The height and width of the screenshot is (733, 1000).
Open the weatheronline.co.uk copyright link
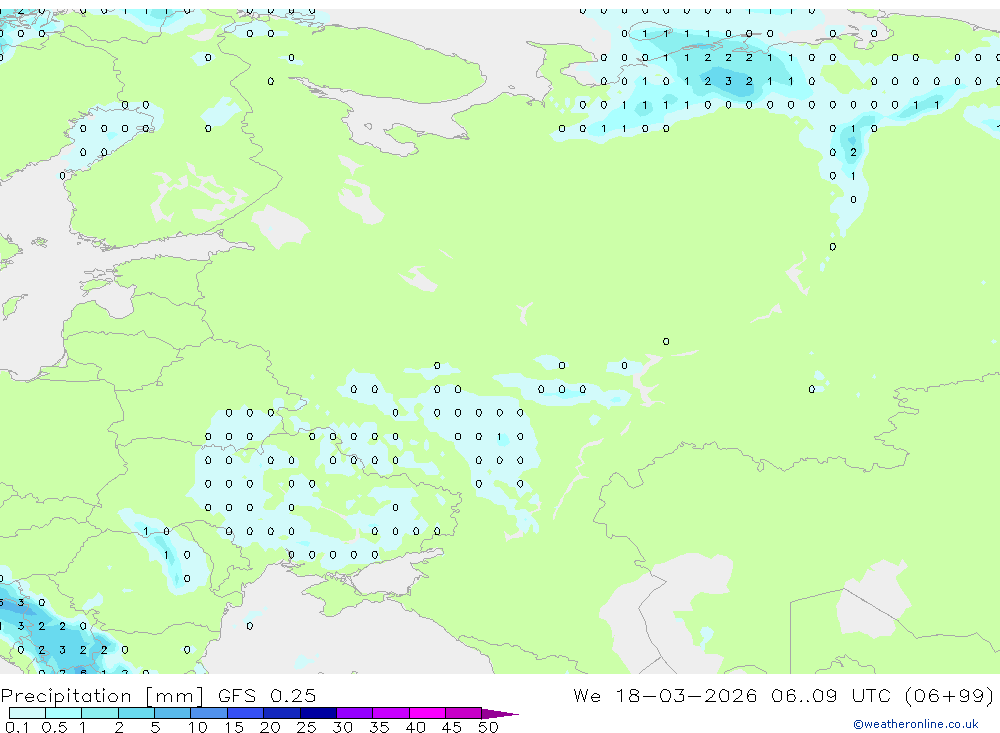(x=916, y=724)
